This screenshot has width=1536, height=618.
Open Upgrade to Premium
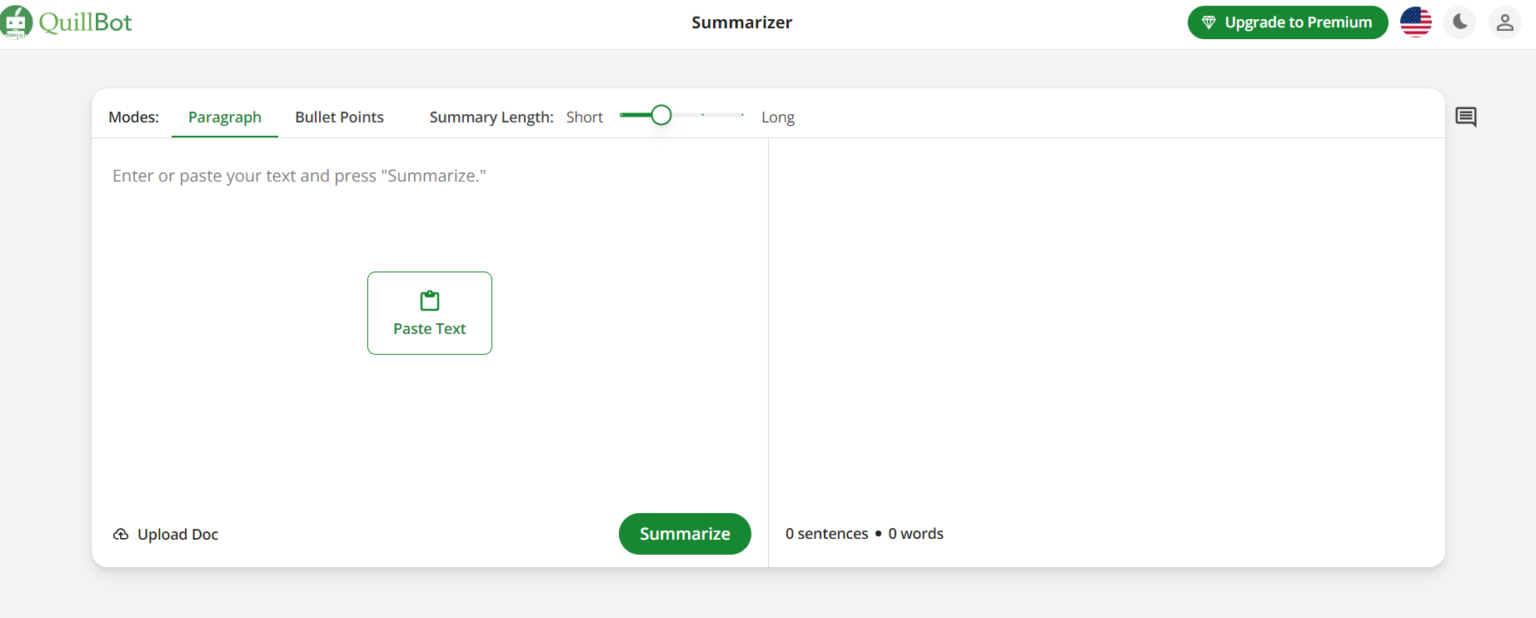[x=1288, y=21]
